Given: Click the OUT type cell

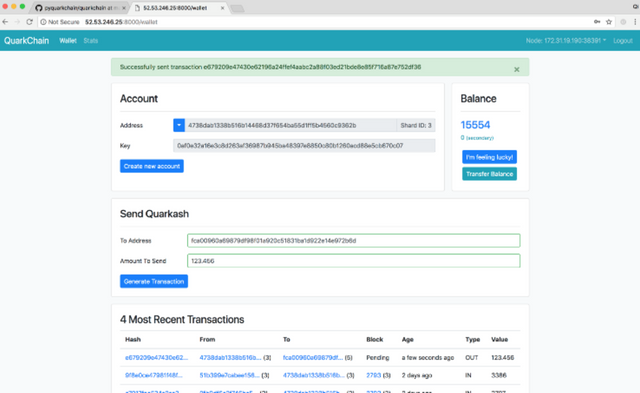Looking at the screenshot, I should (471, 357).
